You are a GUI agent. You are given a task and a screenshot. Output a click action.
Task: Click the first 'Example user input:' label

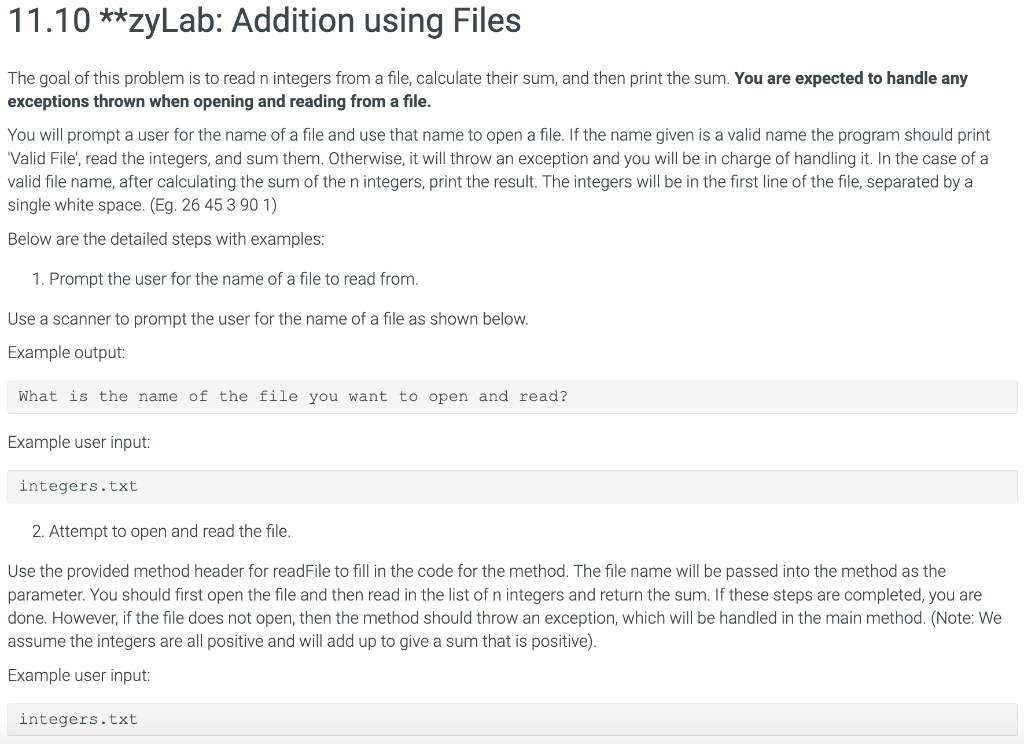[x=79, y=442]
